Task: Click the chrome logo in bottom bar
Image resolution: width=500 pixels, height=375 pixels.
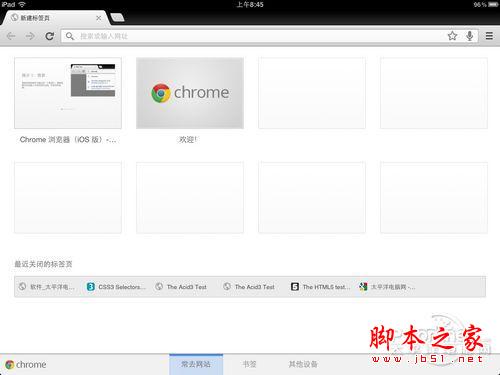Action: (x=26, y=365)
